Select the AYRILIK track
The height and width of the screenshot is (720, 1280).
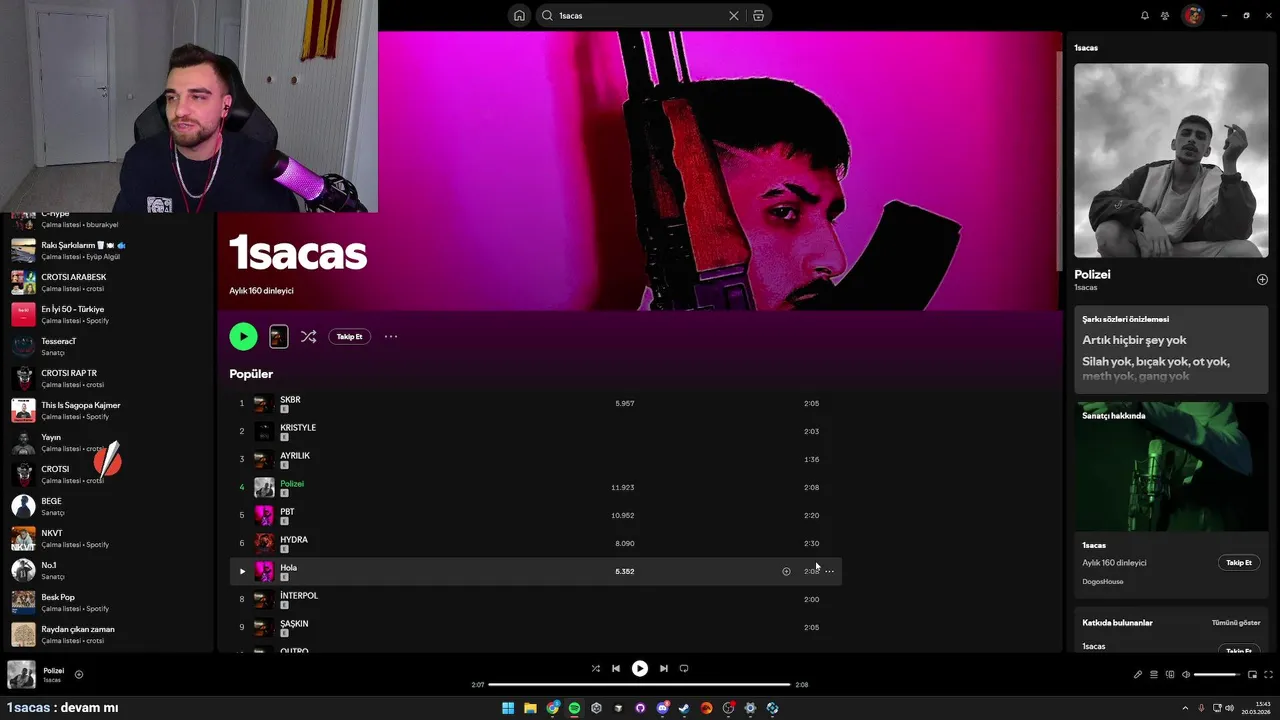tap(535, 459)
